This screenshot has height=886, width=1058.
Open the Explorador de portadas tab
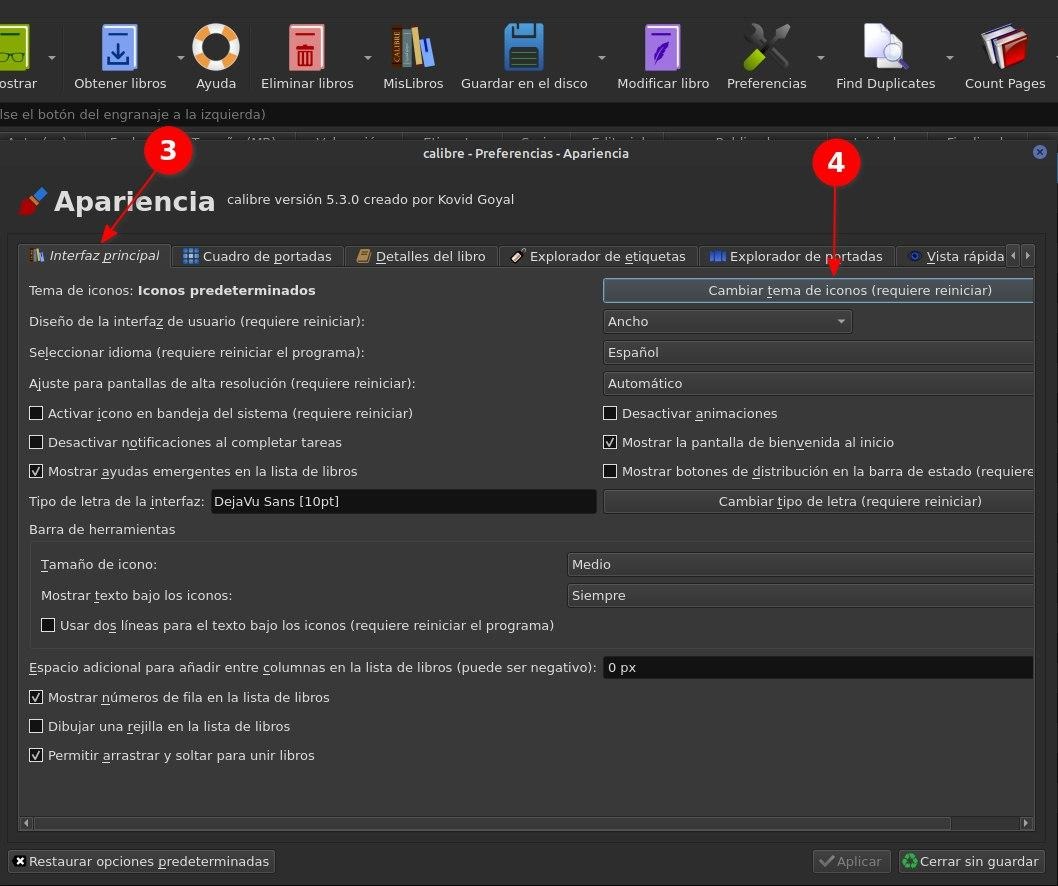pyautogui.click(x=796, y=256)
